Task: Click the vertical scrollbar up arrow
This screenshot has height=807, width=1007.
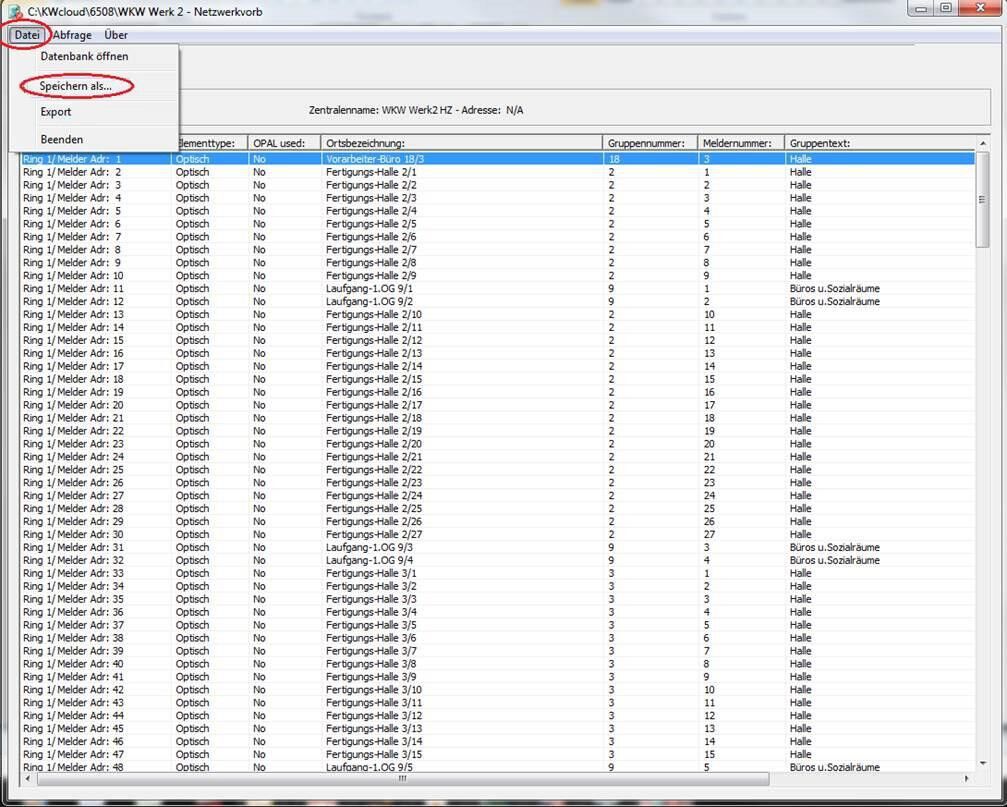Action: tap(983, 143)
